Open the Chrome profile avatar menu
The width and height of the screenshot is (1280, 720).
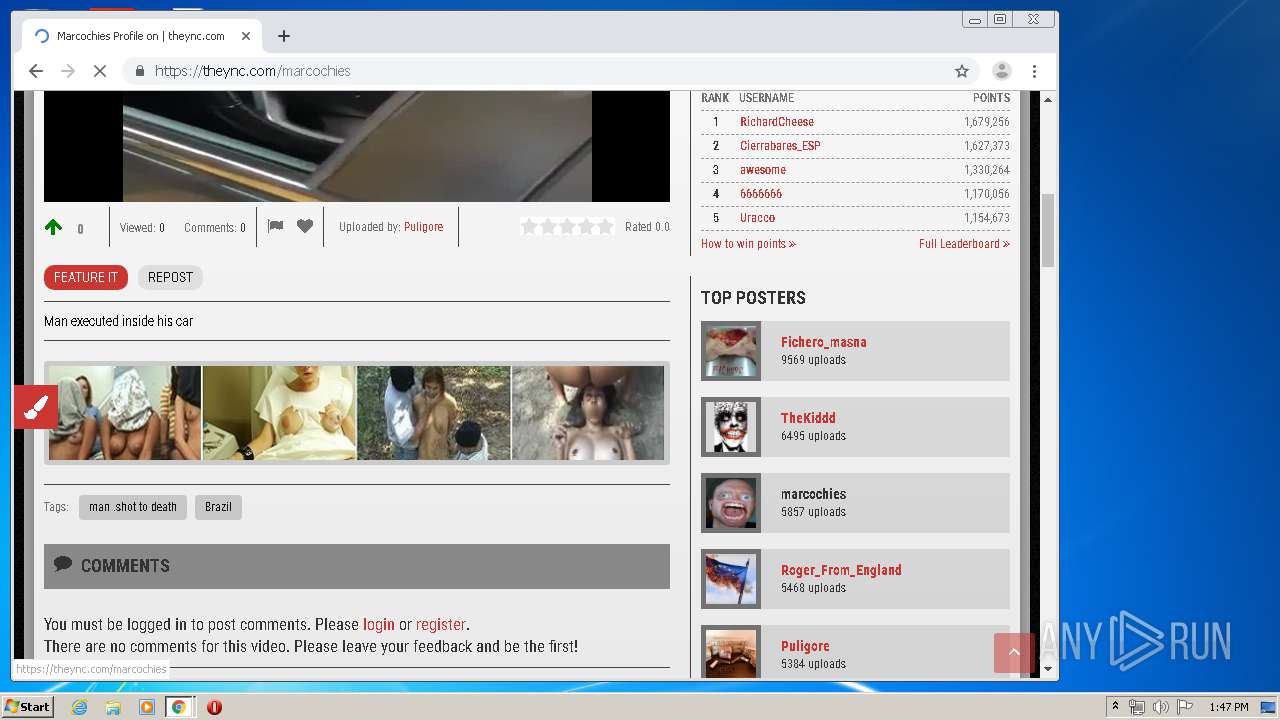pos(1001,71)
